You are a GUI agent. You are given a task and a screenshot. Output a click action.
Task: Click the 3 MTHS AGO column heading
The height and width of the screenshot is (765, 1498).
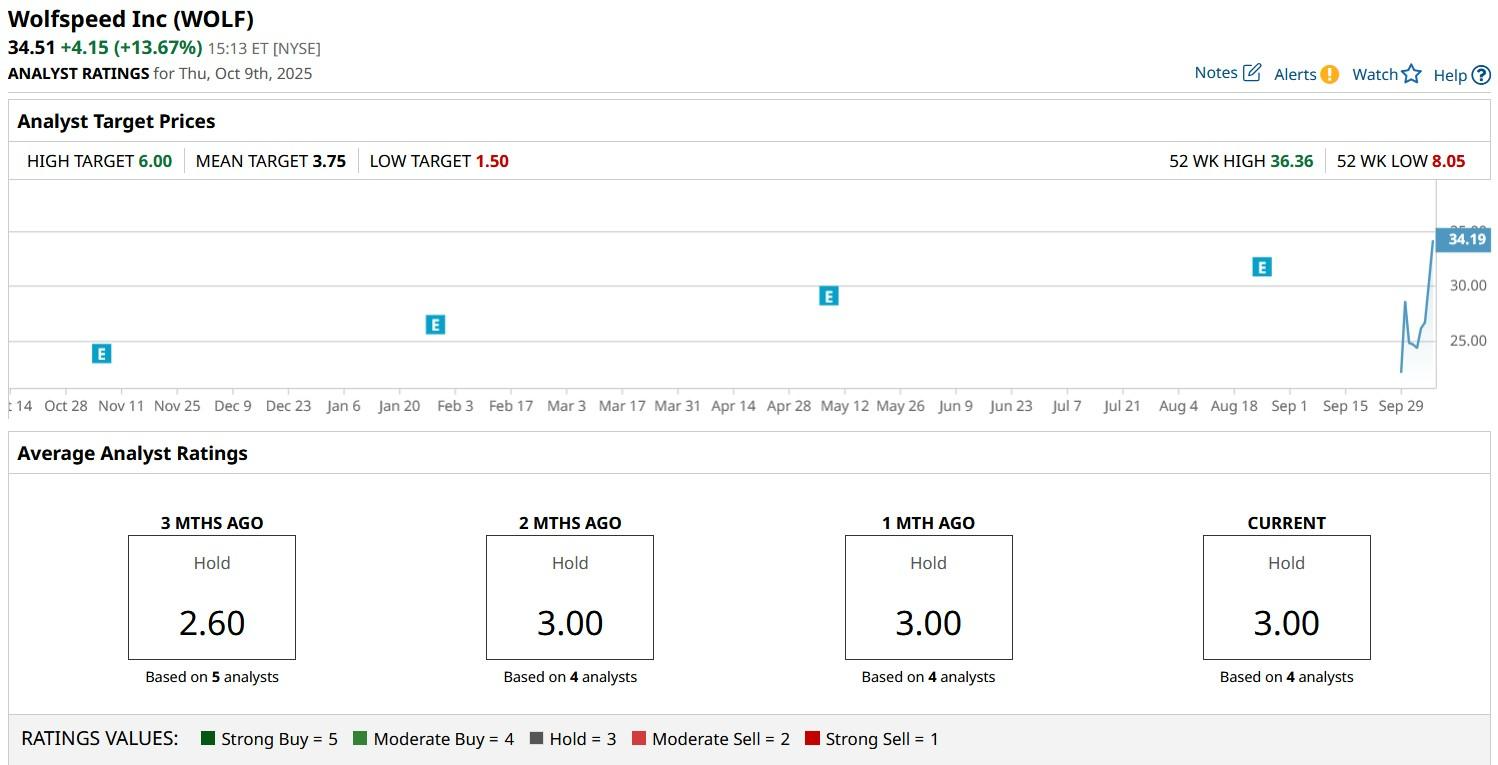[212, 523]
